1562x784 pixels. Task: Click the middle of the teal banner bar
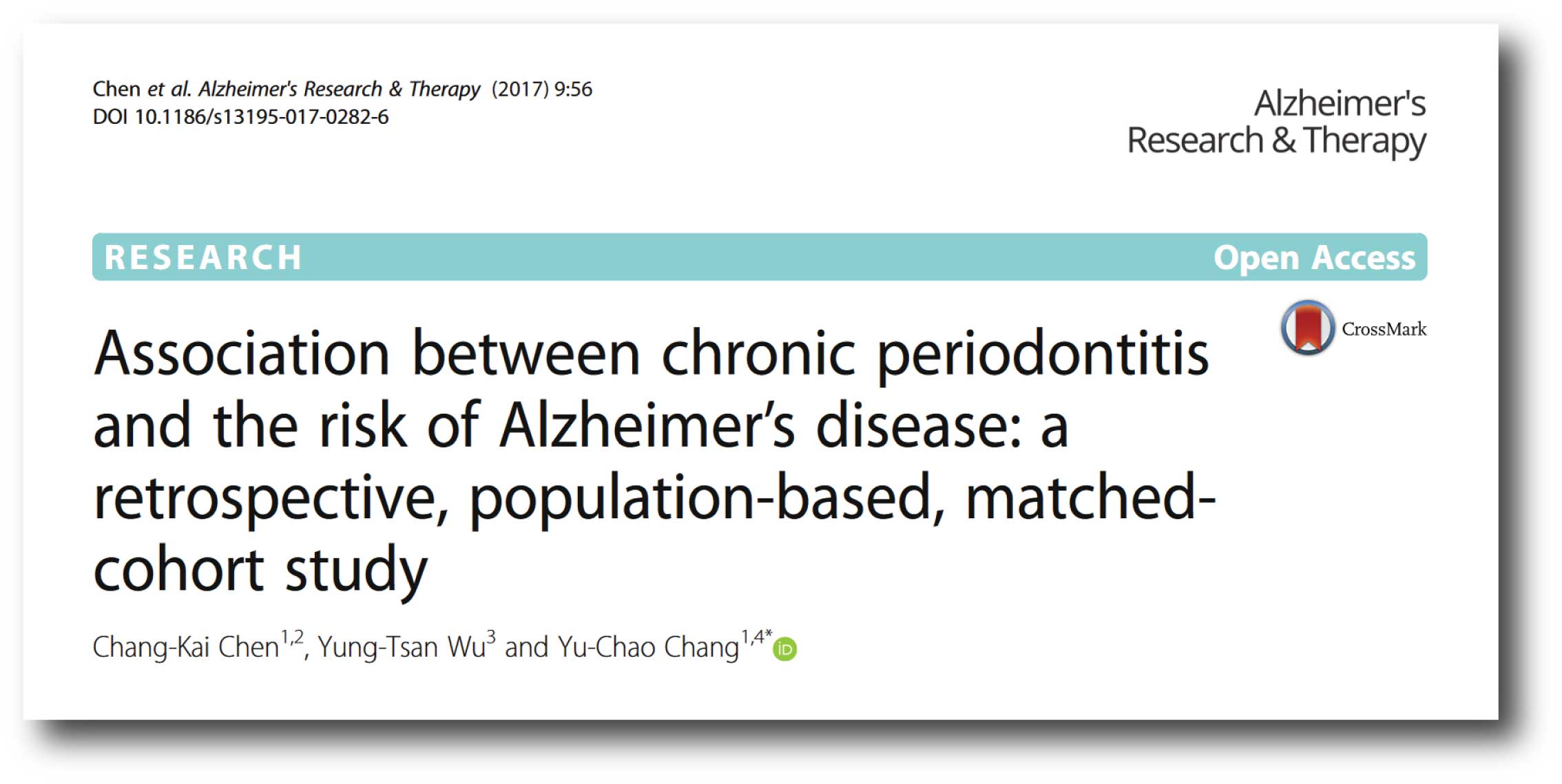pos(759,257)
